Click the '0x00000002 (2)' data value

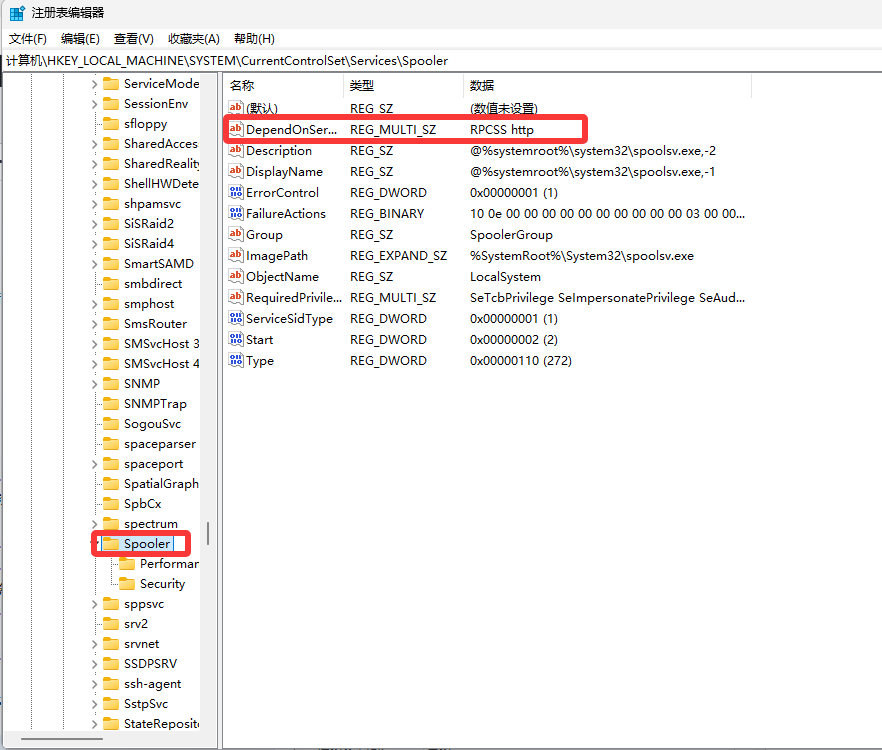tap(514, 340)
